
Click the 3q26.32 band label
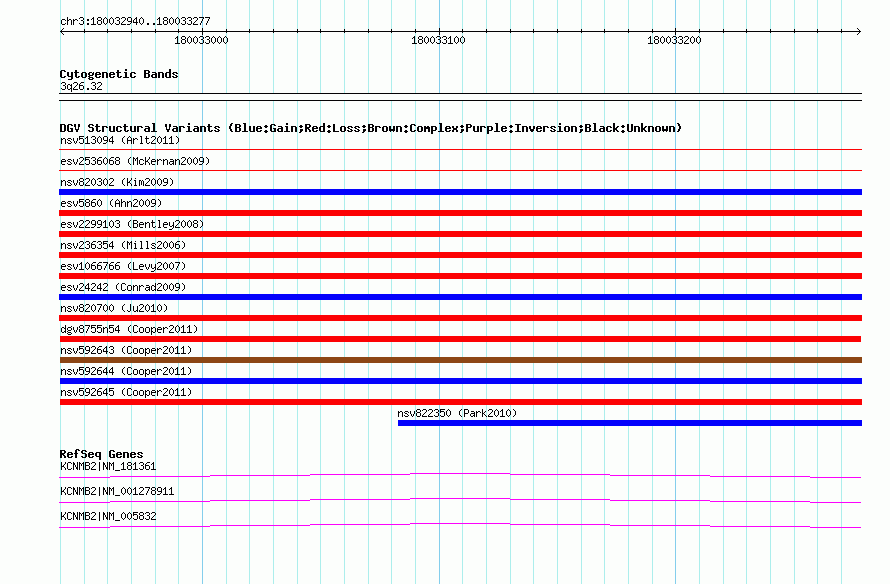tap(81, 86)
